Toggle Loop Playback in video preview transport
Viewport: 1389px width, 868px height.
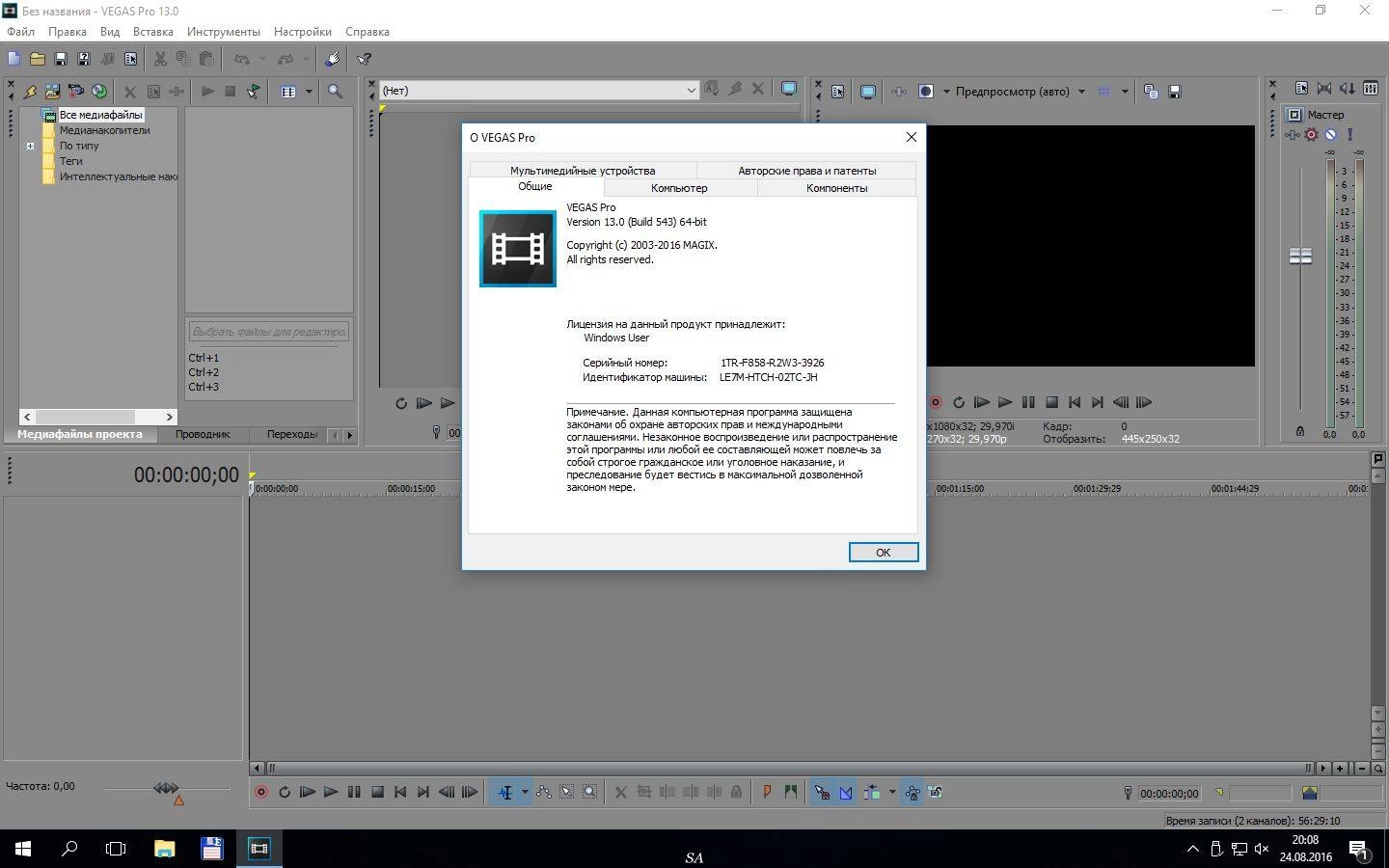[959, 402]
